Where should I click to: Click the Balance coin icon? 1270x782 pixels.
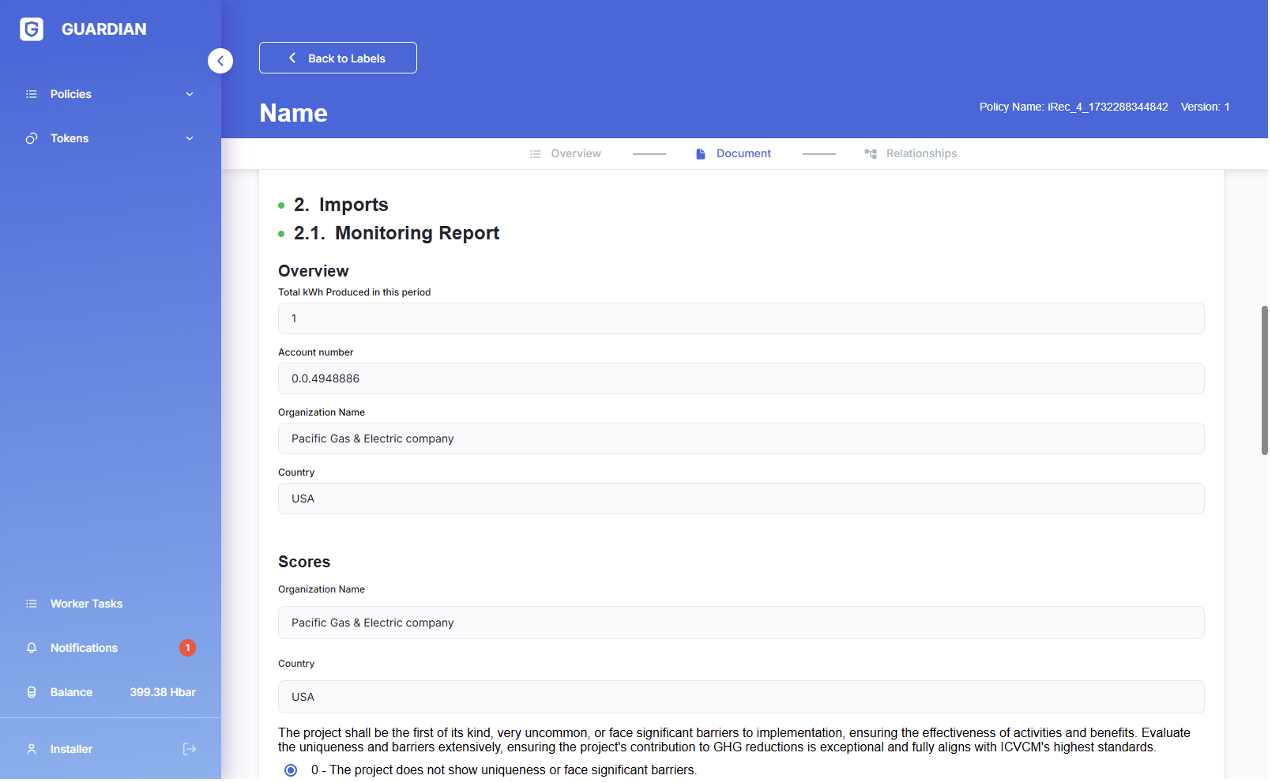pyautogui.click(x=31, y=693)
